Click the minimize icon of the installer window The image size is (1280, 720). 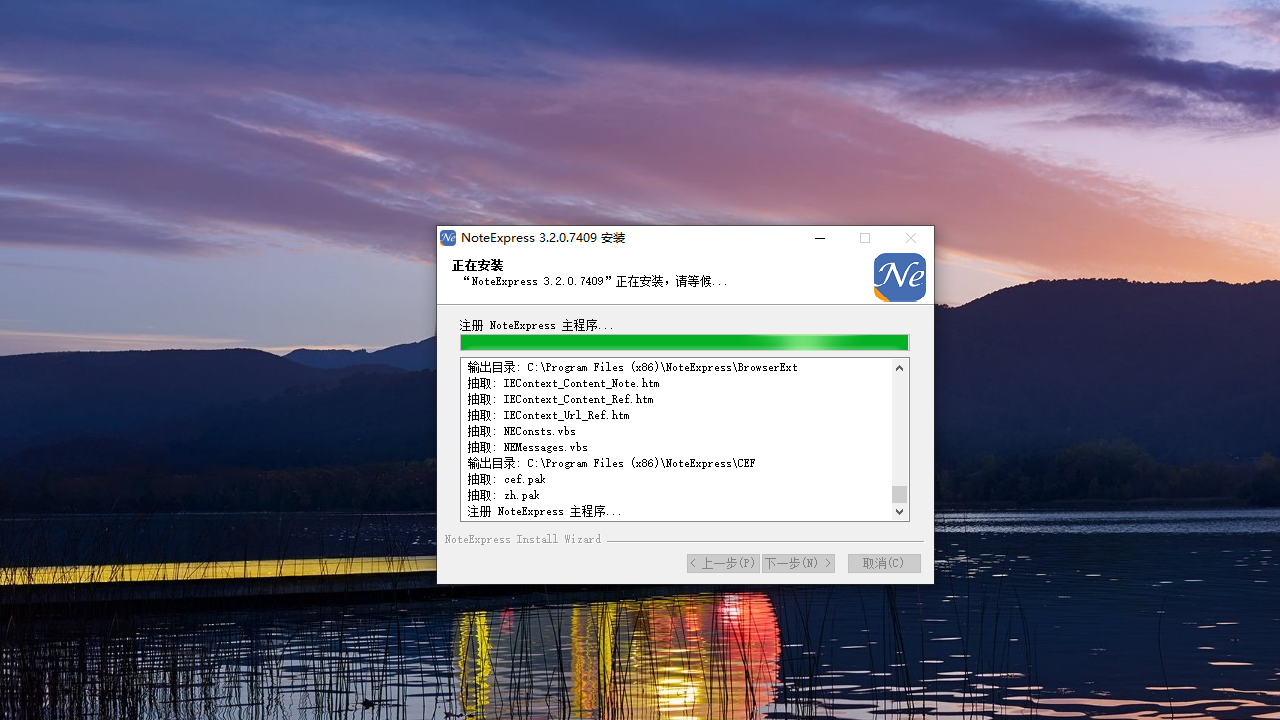pos(820,238)
